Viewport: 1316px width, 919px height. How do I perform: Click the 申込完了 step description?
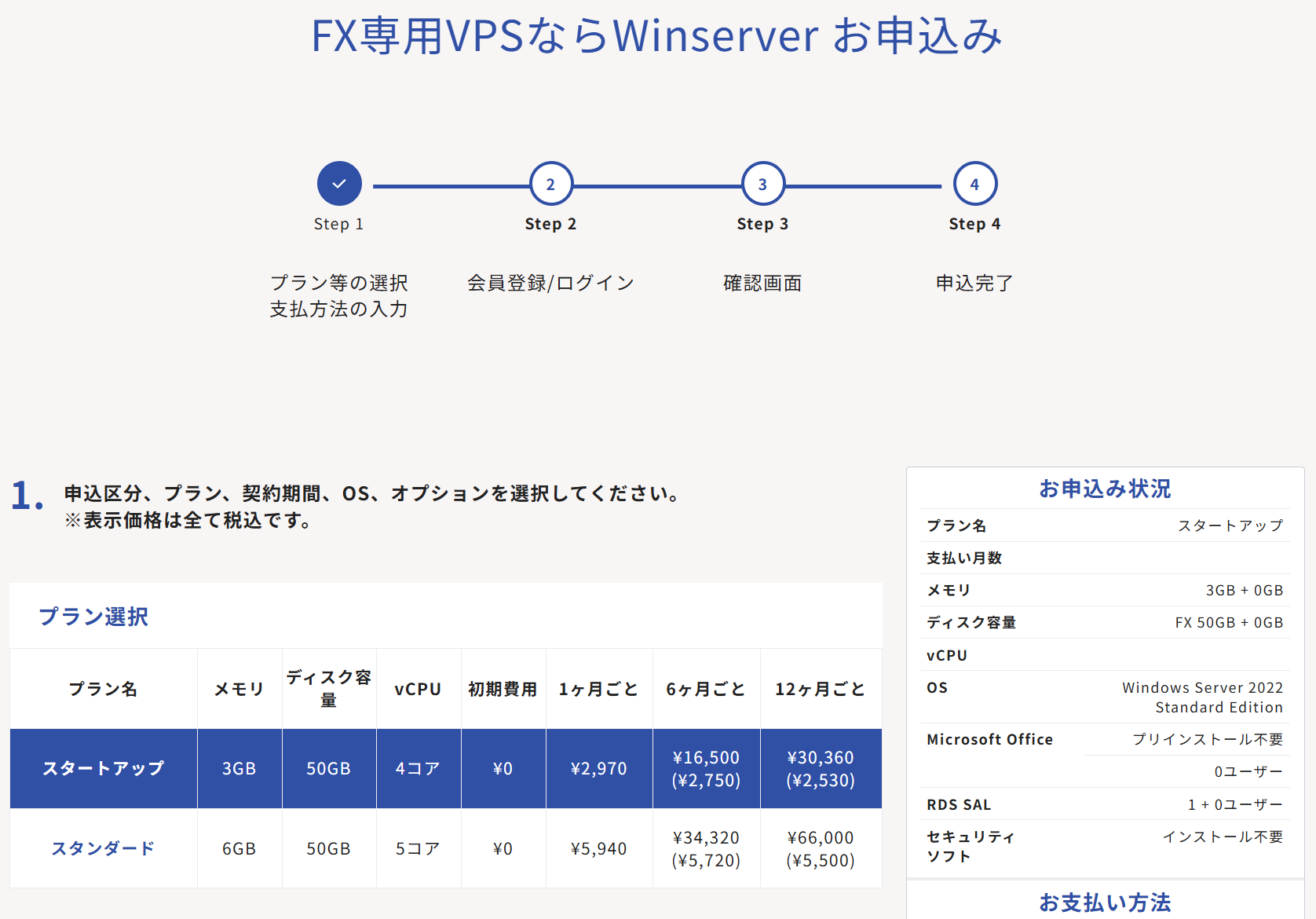coord(974,283)
